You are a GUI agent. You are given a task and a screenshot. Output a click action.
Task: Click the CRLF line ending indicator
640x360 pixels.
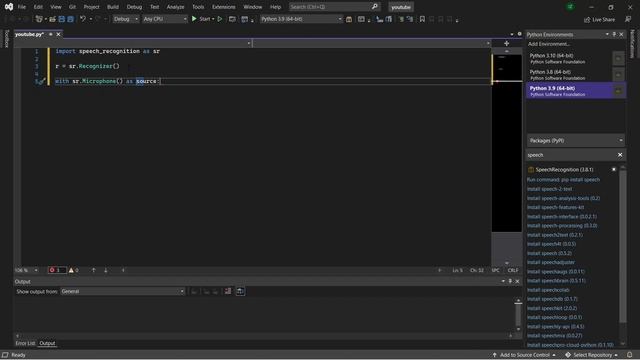tap(513, 270)
